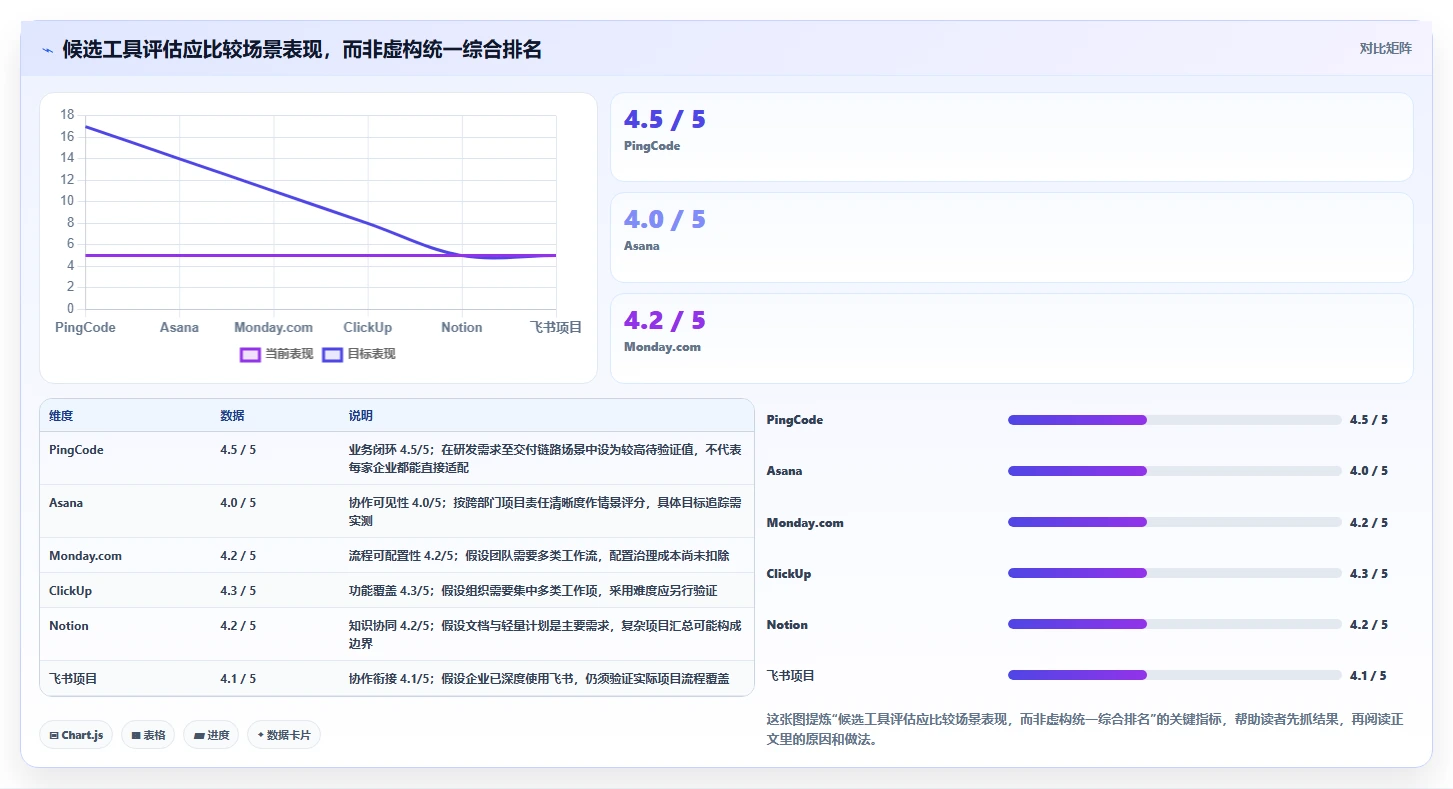The image size is (1453, 789).
Task: Click the 4.1 / 5 value right of 飞书项目 bar
Action: click(x=1368, y=676)
